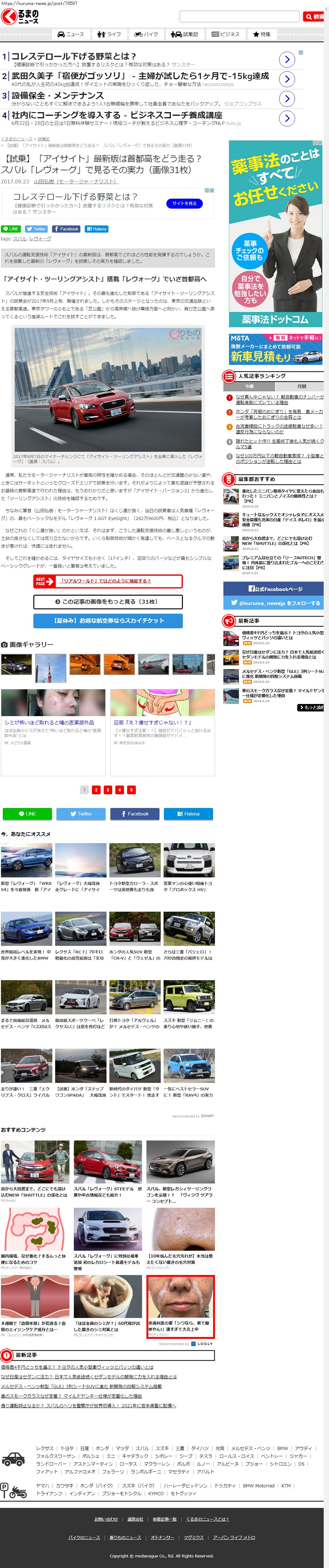
Task: Open AdChoices icon on top ad list
Action: click(300, 52)
